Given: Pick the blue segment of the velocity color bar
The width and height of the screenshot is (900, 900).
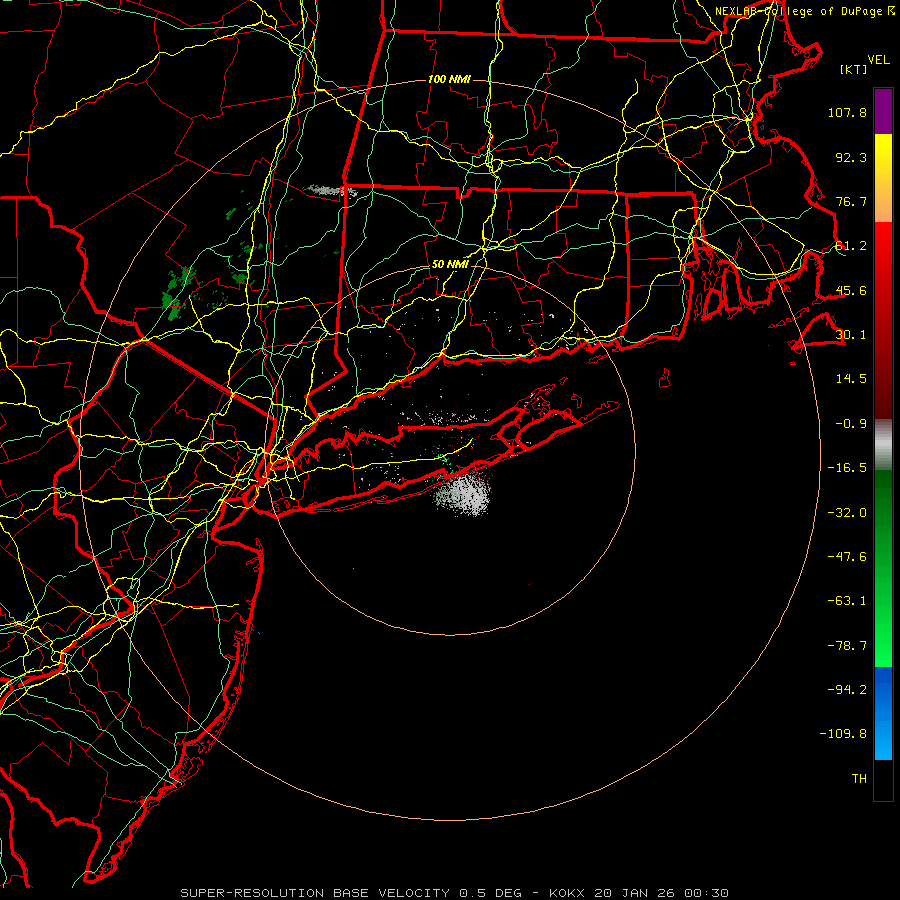Looking at the screenshot, I should (x=883, y=713).
